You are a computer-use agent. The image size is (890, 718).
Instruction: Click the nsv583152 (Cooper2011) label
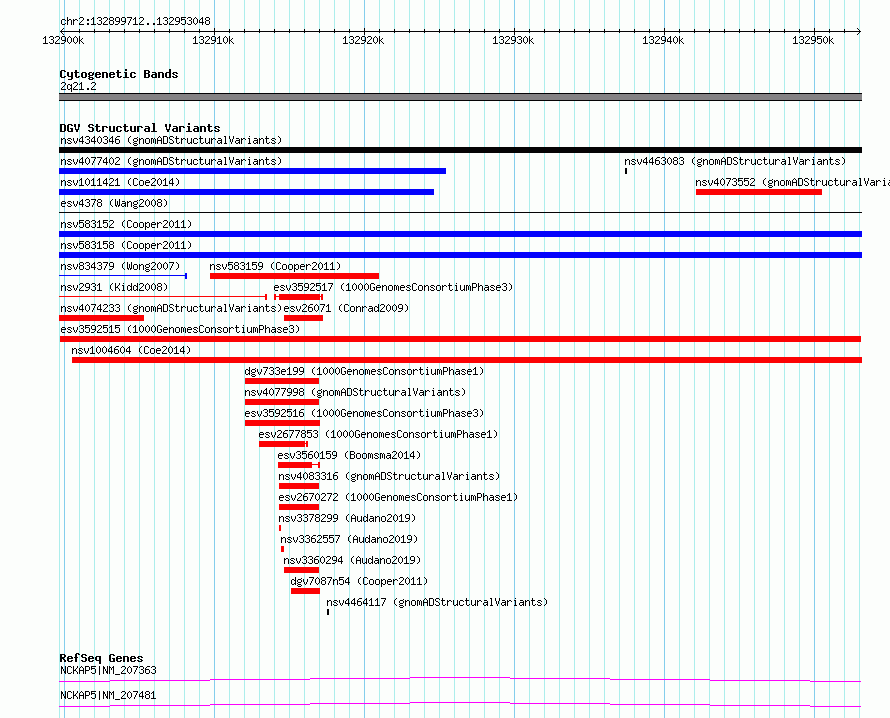coord(126,224)
